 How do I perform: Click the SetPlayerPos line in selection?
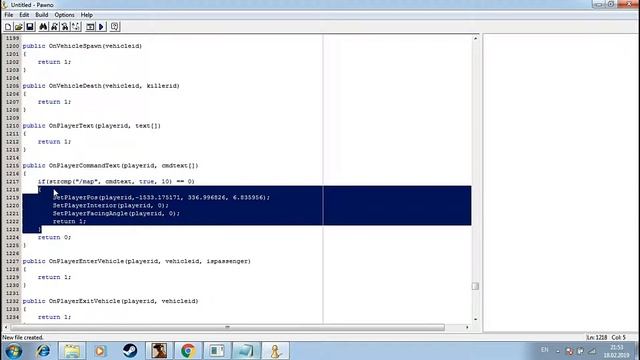(x=161, y=198)
